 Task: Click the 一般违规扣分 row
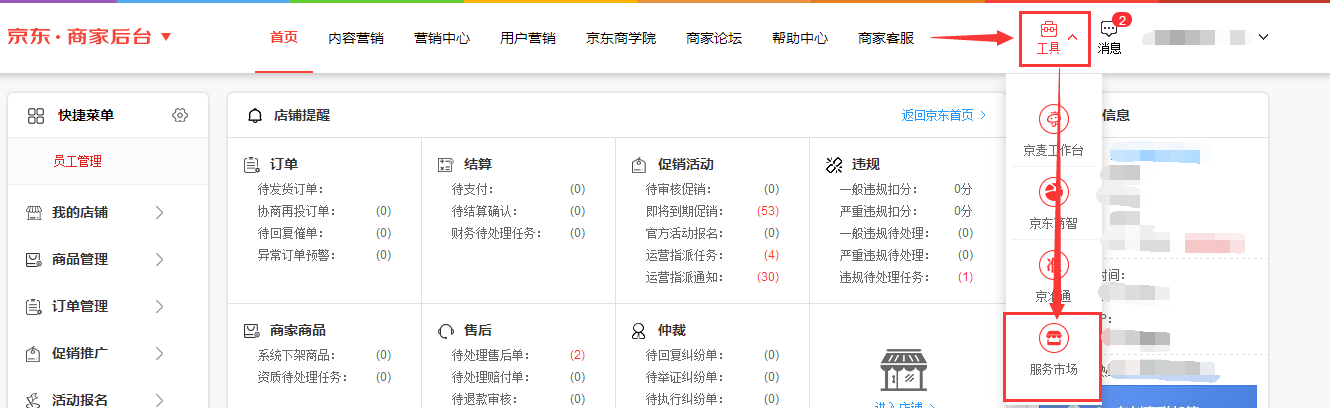(x=906, y=189)
